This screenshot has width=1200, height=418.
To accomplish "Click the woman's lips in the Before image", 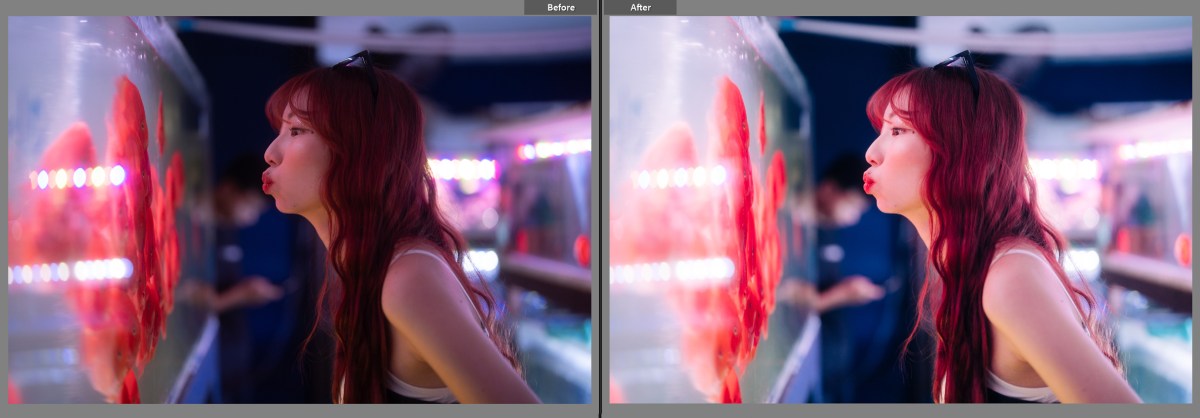I will click(267, 181).
